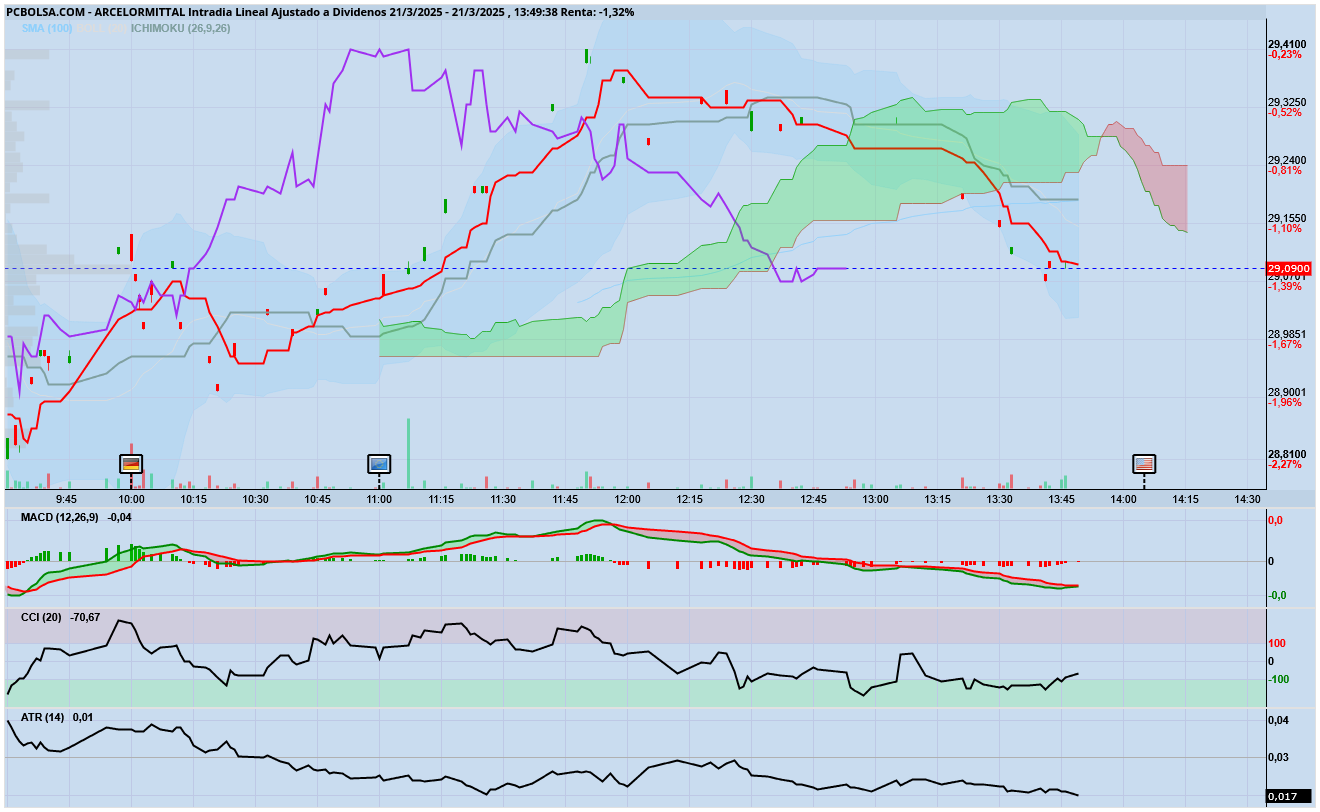Click the PCBOLSA.COM title text
This screenshot has width=1320, height=812.
[x=46, y=12]
